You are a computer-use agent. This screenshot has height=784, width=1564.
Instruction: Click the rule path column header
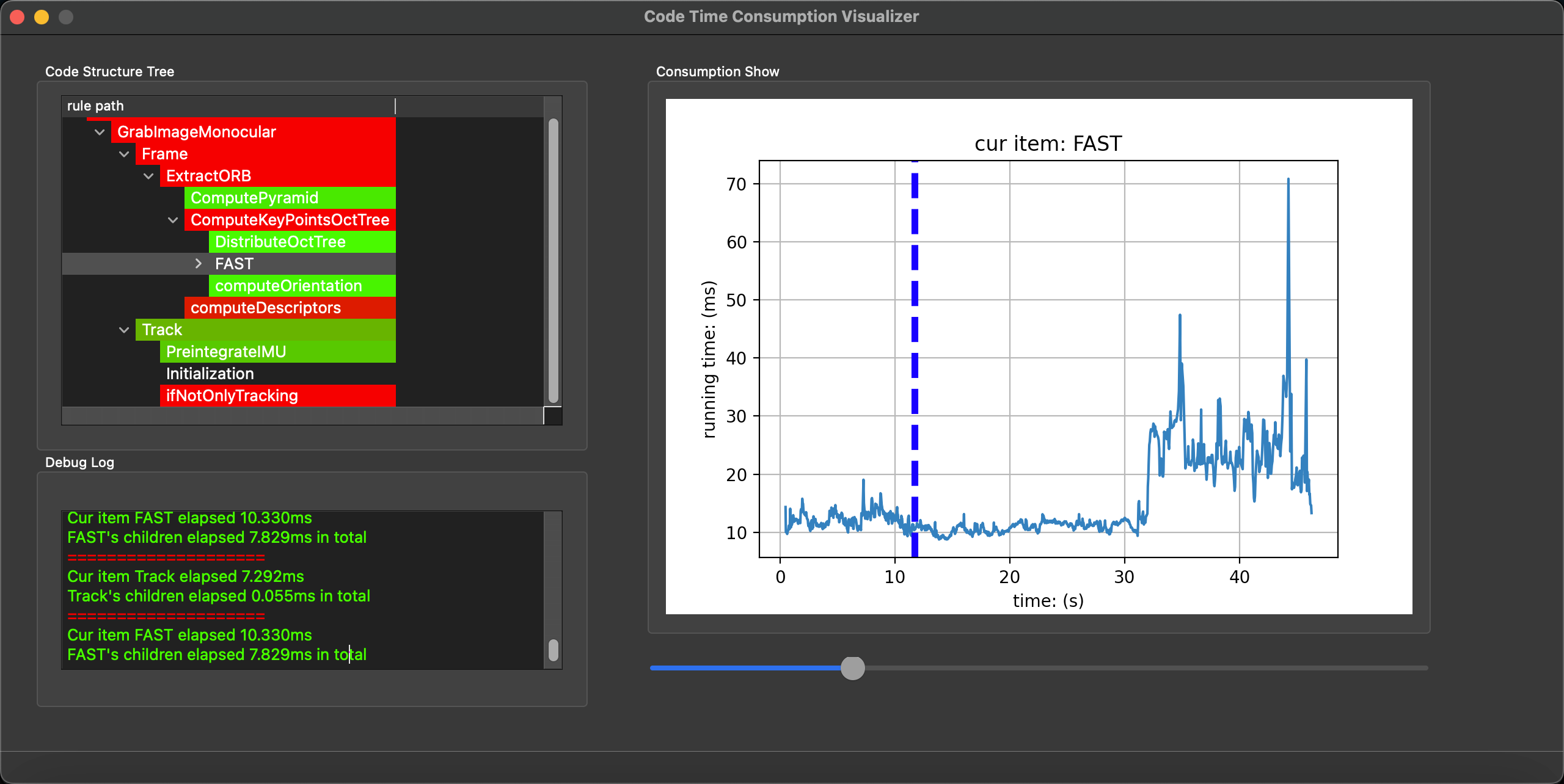(x=229, y=106)
